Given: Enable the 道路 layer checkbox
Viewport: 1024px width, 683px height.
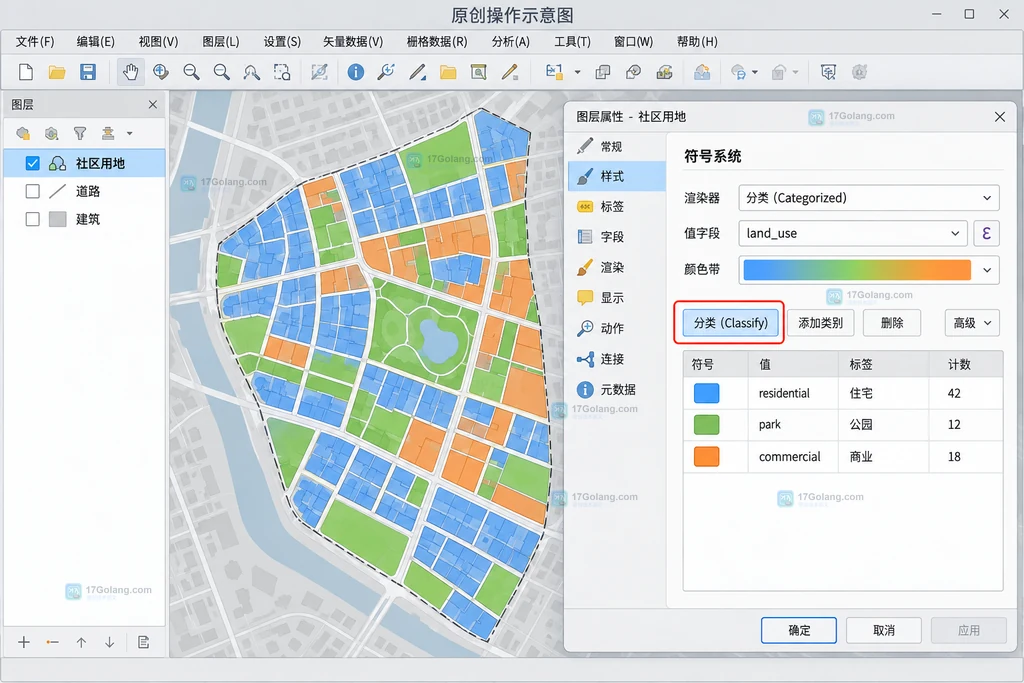Looking at the screenshot, I should (32, 191).
